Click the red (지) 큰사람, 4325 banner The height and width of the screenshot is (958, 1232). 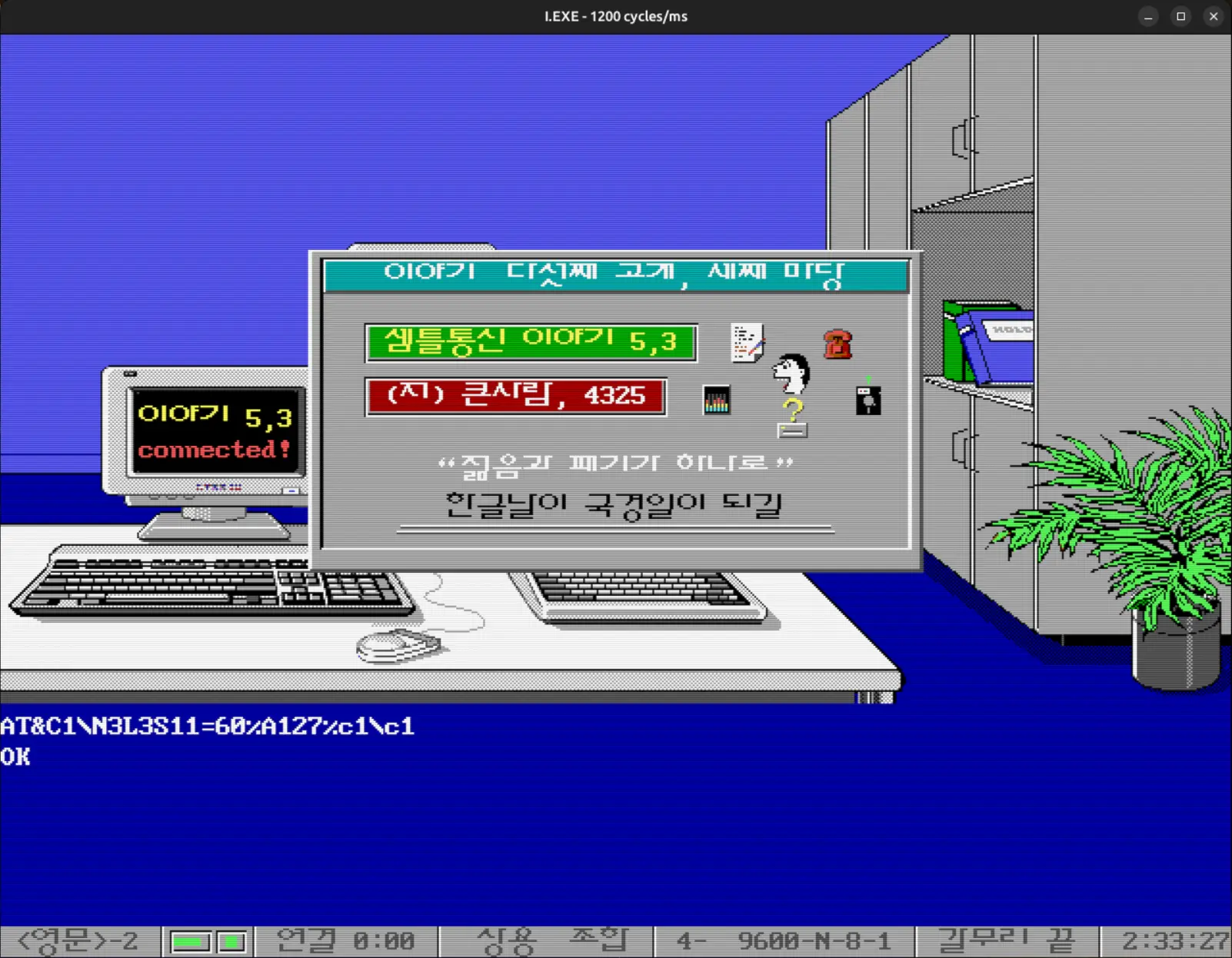[x=515, y=395]
